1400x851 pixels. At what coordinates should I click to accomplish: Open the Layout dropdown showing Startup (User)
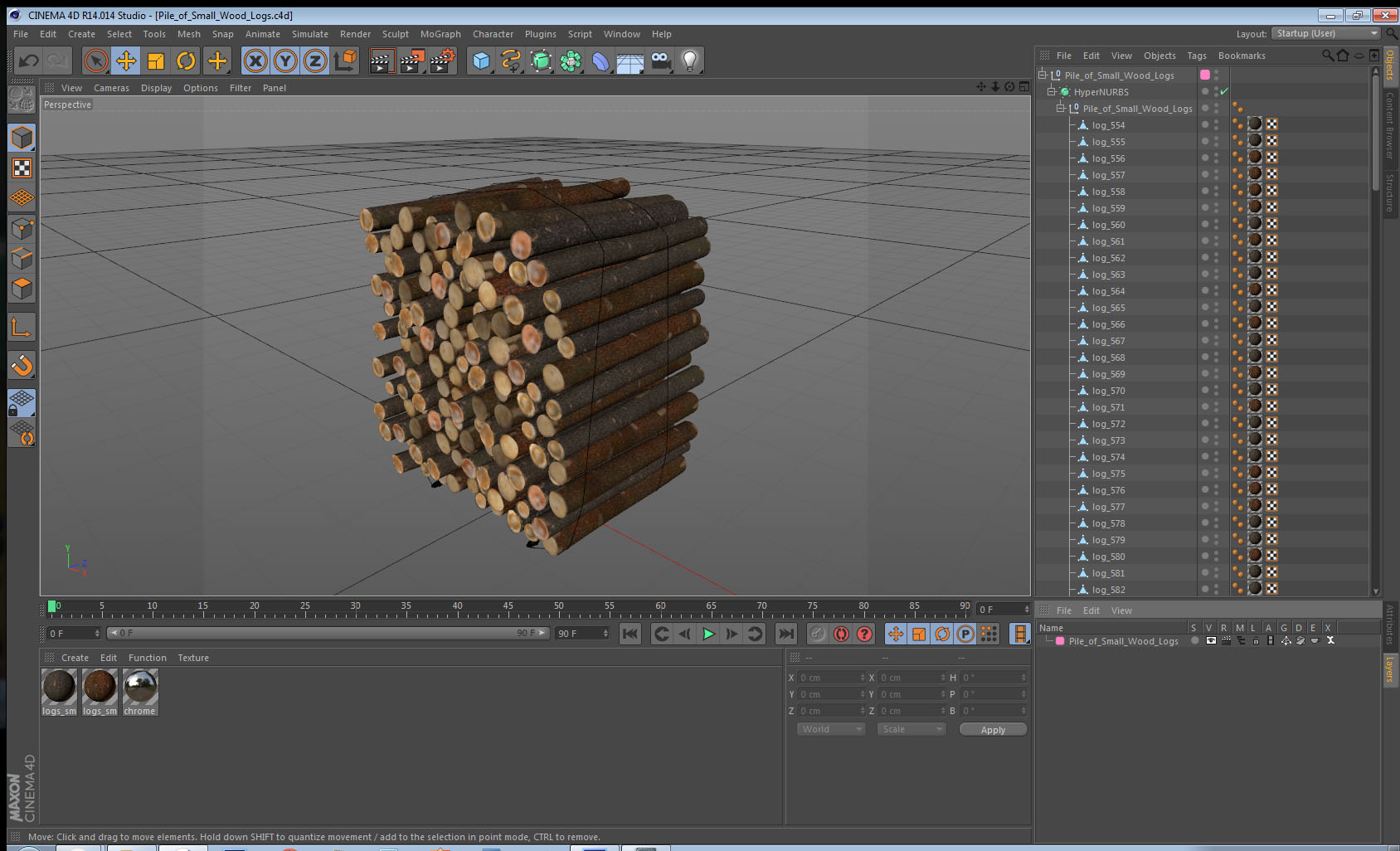(x=1325, y=33)
